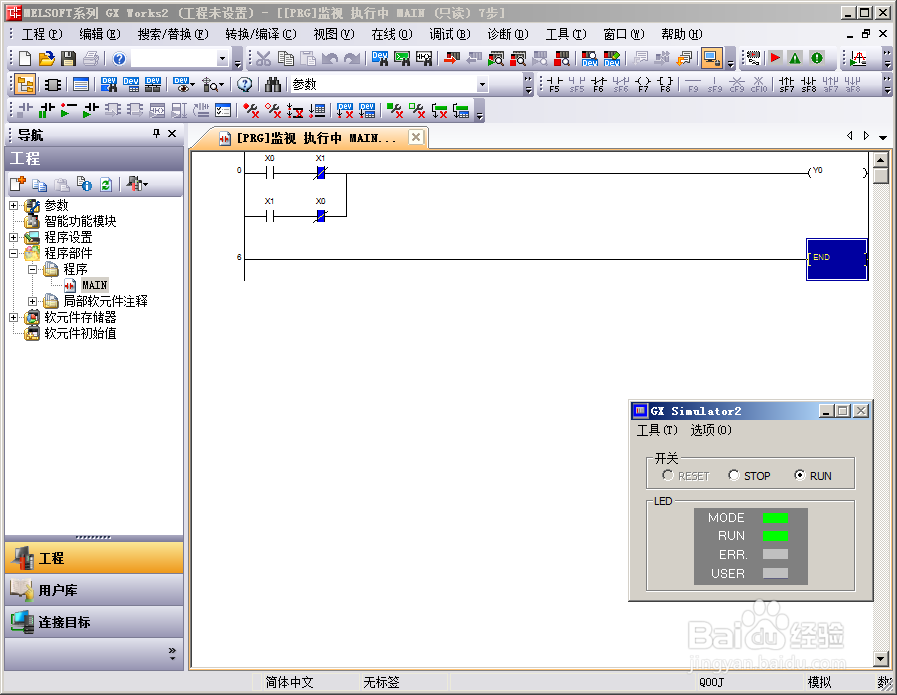Switch to the 用户库 navigation view
Image resolution: width=897 pixels, height=695 pixels.
click(x=94, y=590)
